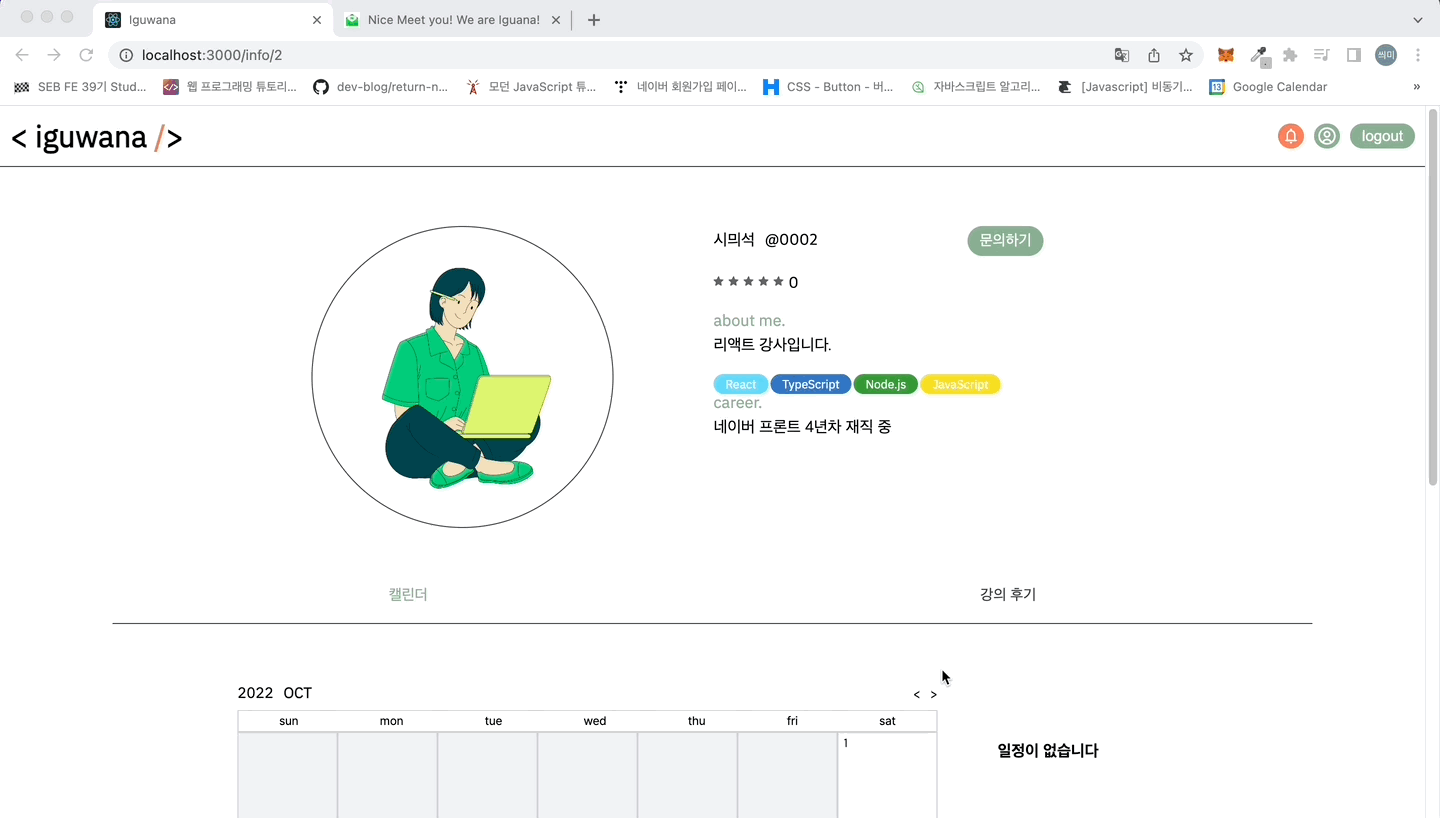
Task: Click the 일정이 없습니다 text
Action: [1048, 750]
